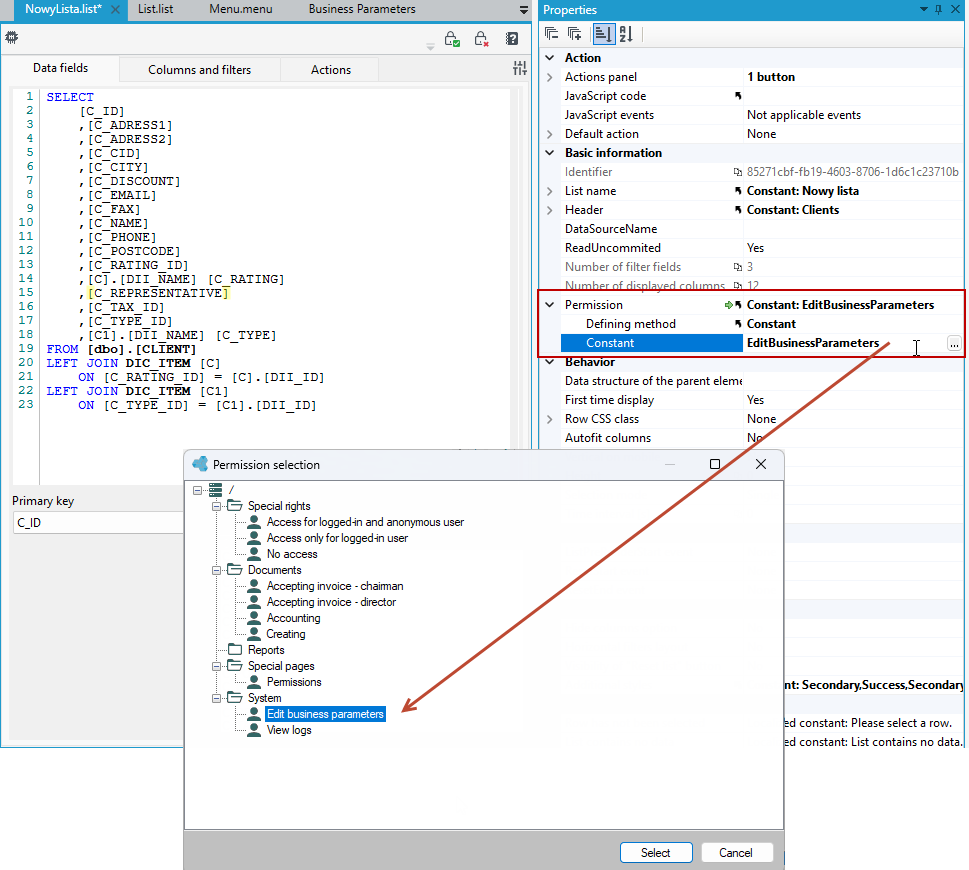Click the copy icon next to Identifier value
The width and height of the screenshot is (969, 870).
pos(738,172)
